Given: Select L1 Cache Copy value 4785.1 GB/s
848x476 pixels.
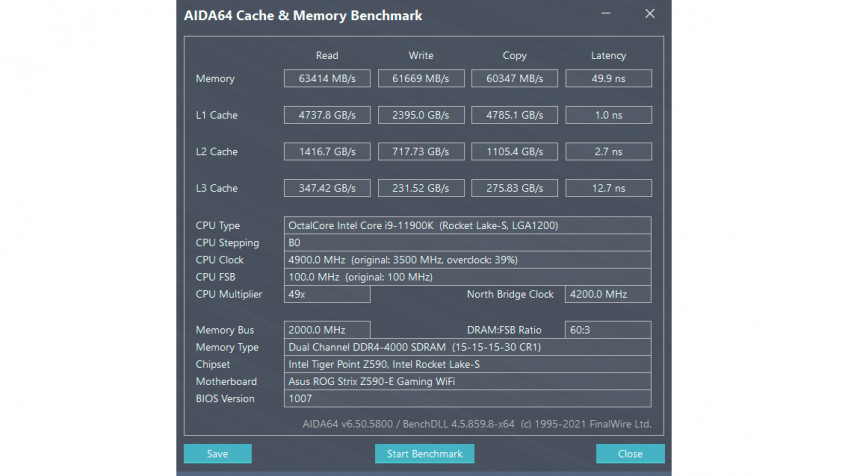Looking at the screenshot, I should tap(514, 115).
